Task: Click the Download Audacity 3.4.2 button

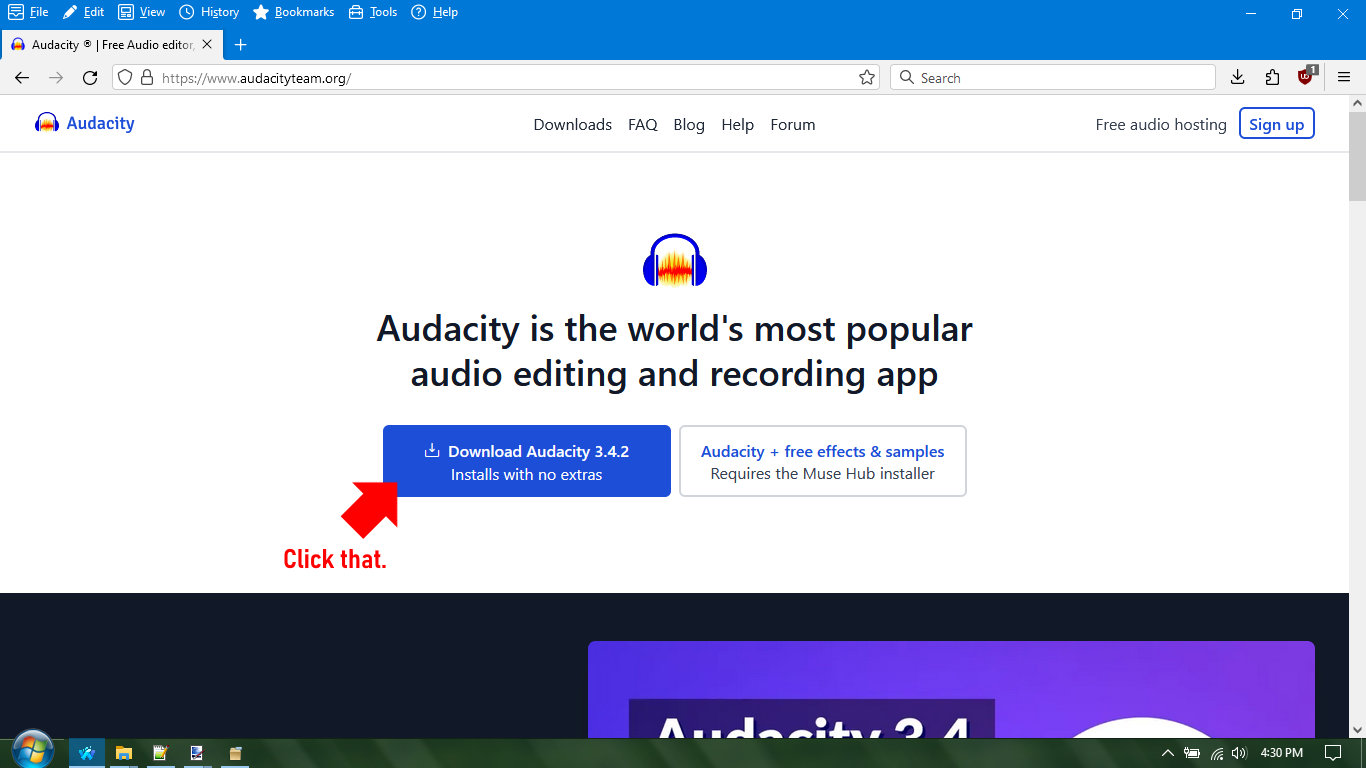Action: click(x=527, y=461)
